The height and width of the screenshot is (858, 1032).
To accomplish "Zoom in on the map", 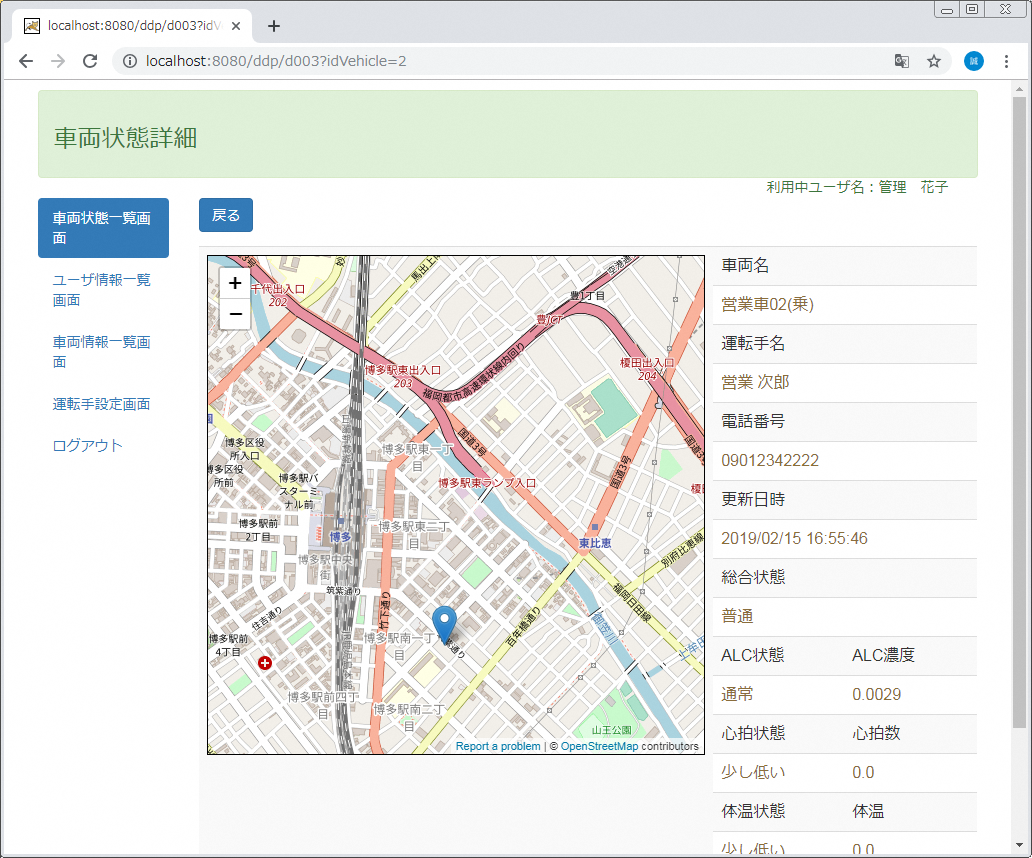I will coord(235,283).
